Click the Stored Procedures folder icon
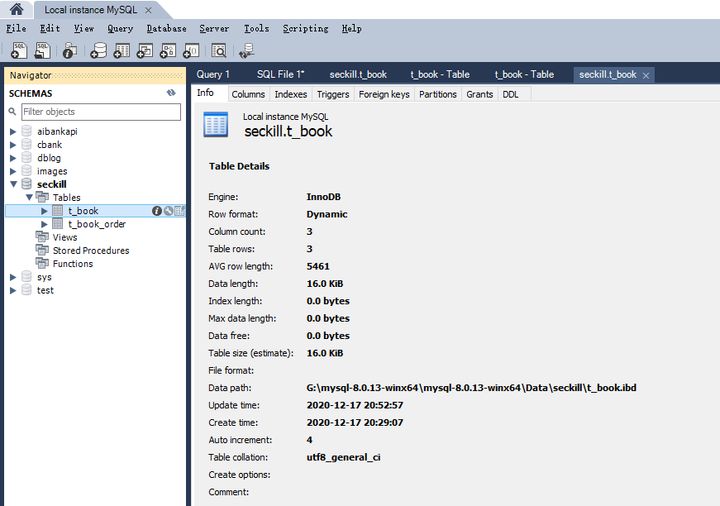Image resolution: width=720 pixels, height=506 pixels. point(42,250)
